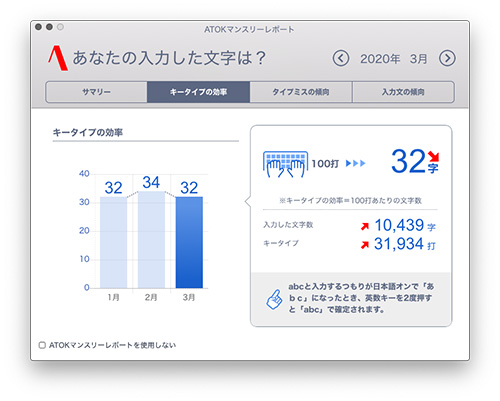This screenshot has height=401, width=500.
Task: Open the 入力文の傾向 tab
Action: [x=403, y=92]
